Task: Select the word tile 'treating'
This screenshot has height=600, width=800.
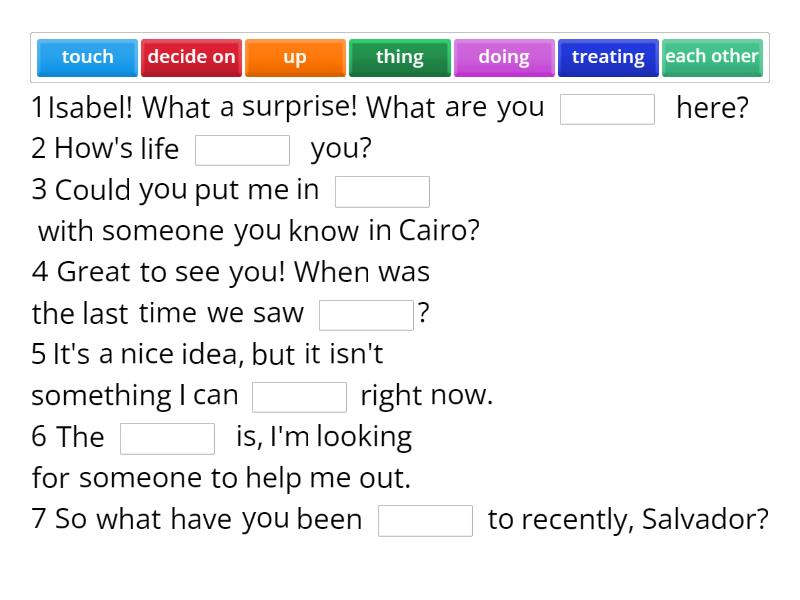Action: pyautogui.click(x=608, y=57)
